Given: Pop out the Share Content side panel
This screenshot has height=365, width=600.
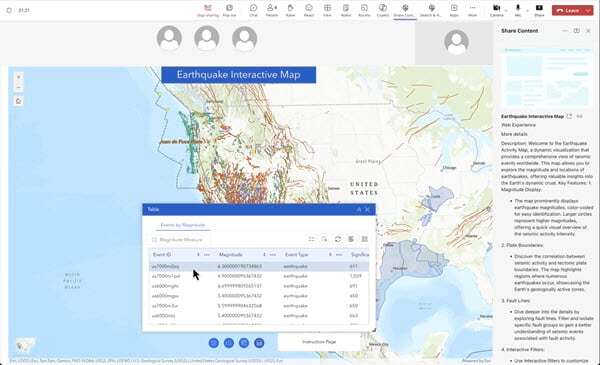Looking at the screenshot, I should pos(577,31).
